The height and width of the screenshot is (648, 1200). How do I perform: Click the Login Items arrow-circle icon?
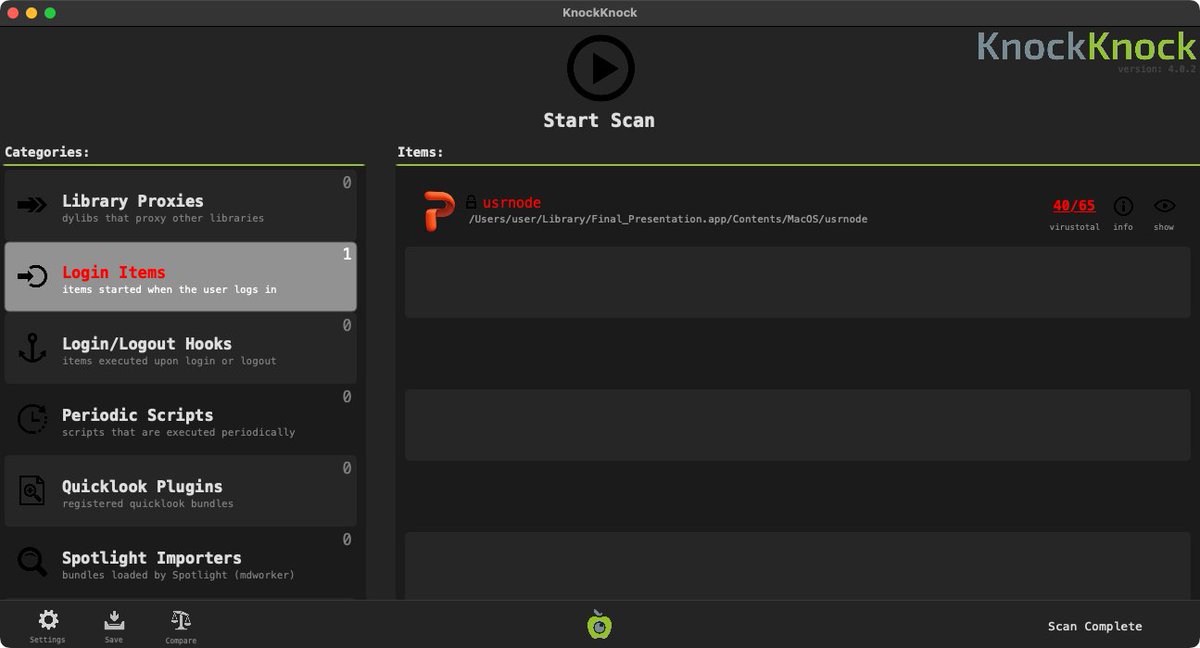32,277
